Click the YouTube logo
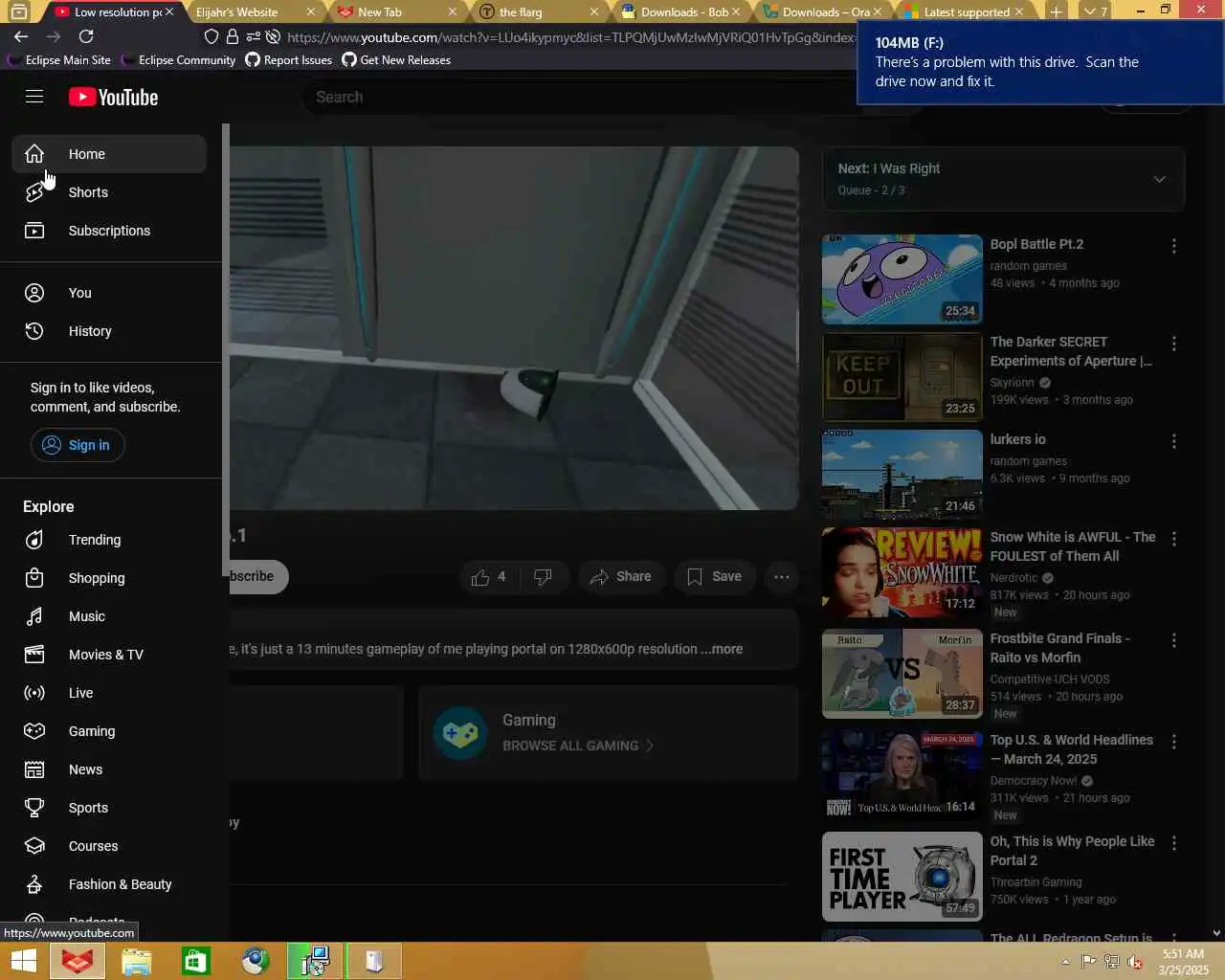The width and height of the screenshot is (1225, 980). pyautogui.click(x=114, y=97)
